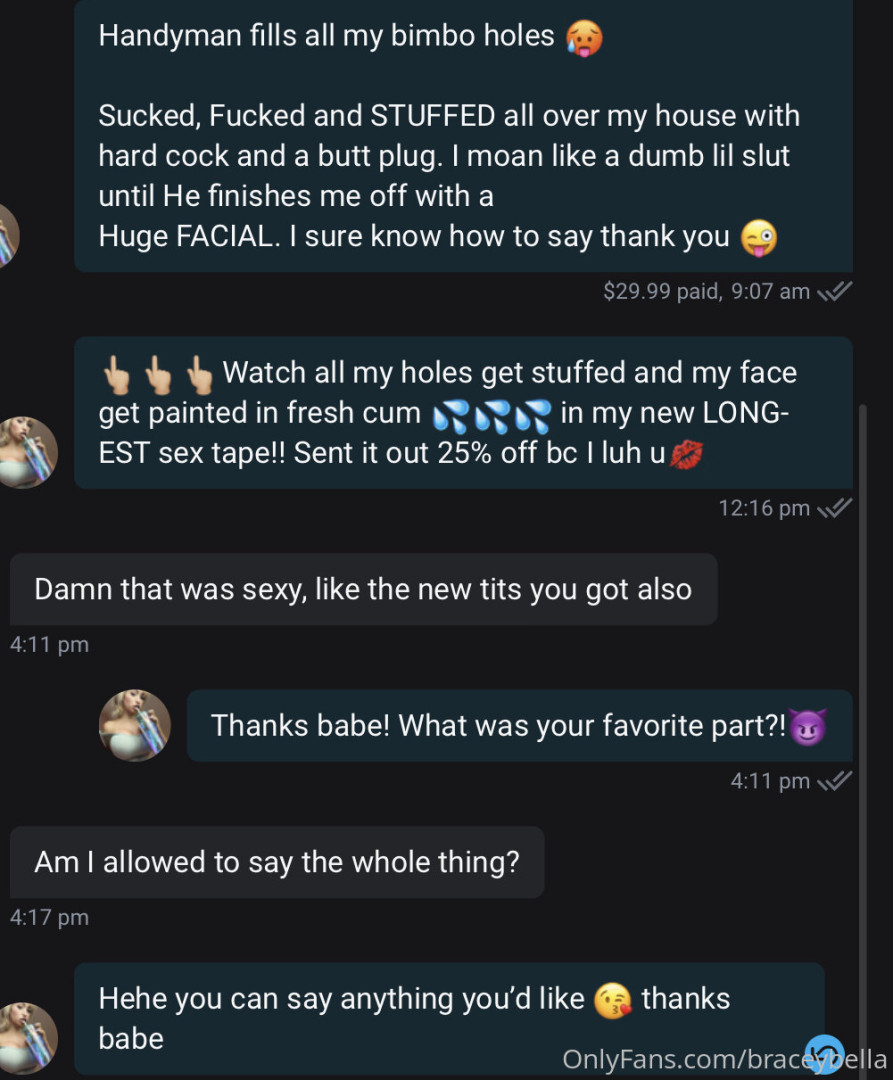Click the winking tongue-out emoji

click(759, 238)
